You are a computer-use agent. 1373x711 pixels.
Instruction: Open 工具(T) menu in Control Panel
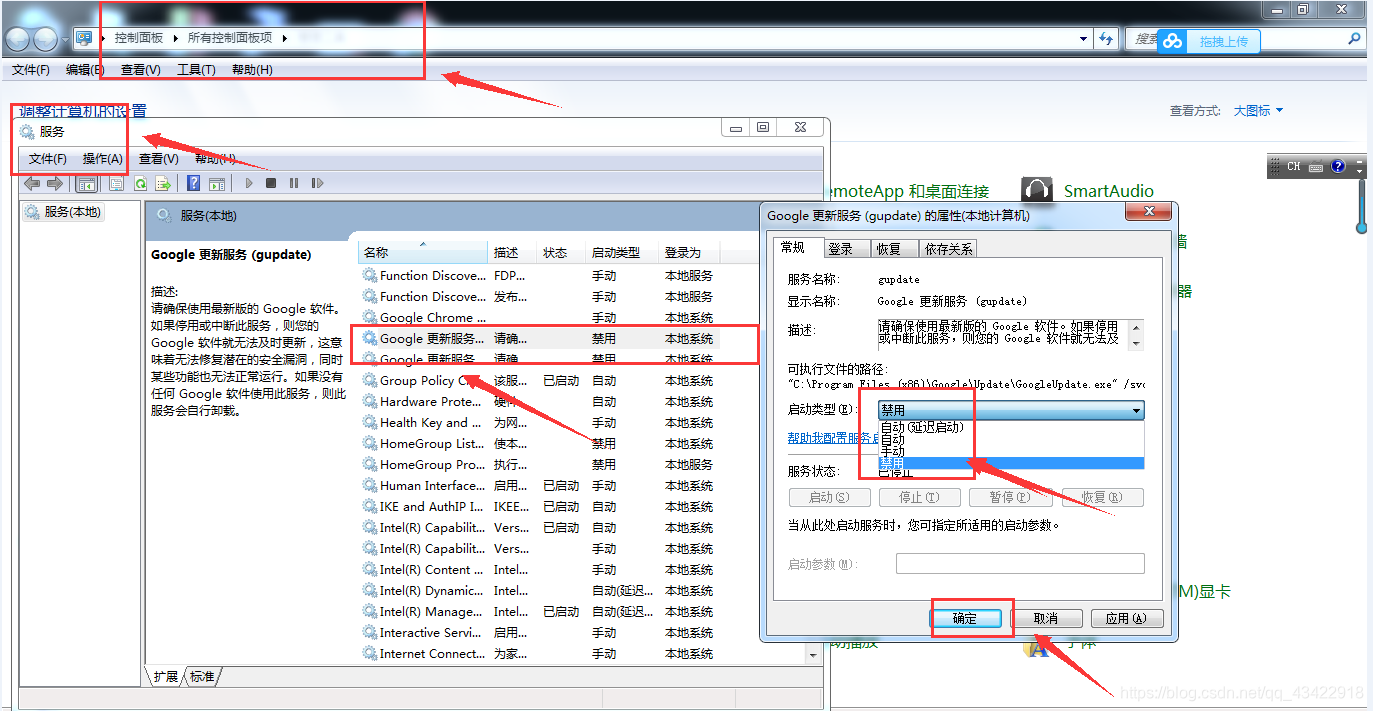196,70
